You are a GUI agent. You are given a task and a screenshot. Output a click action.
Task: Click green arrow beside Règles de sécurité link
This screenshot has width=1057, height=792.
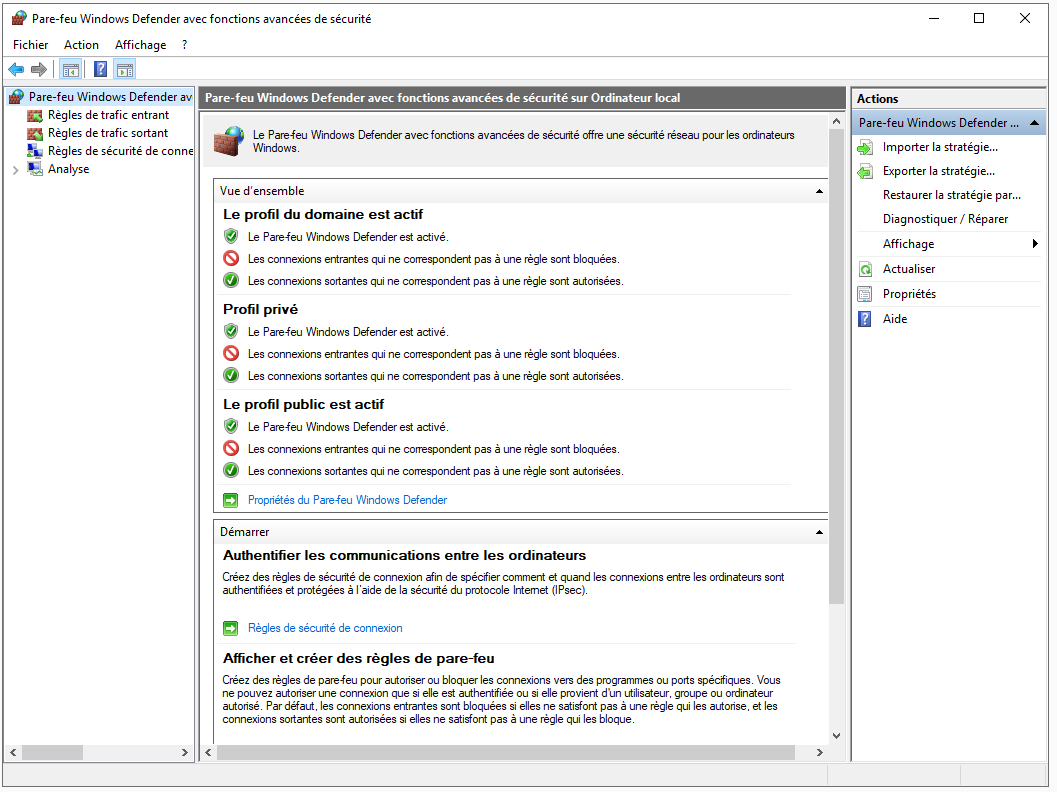click(x=231, y=628)
